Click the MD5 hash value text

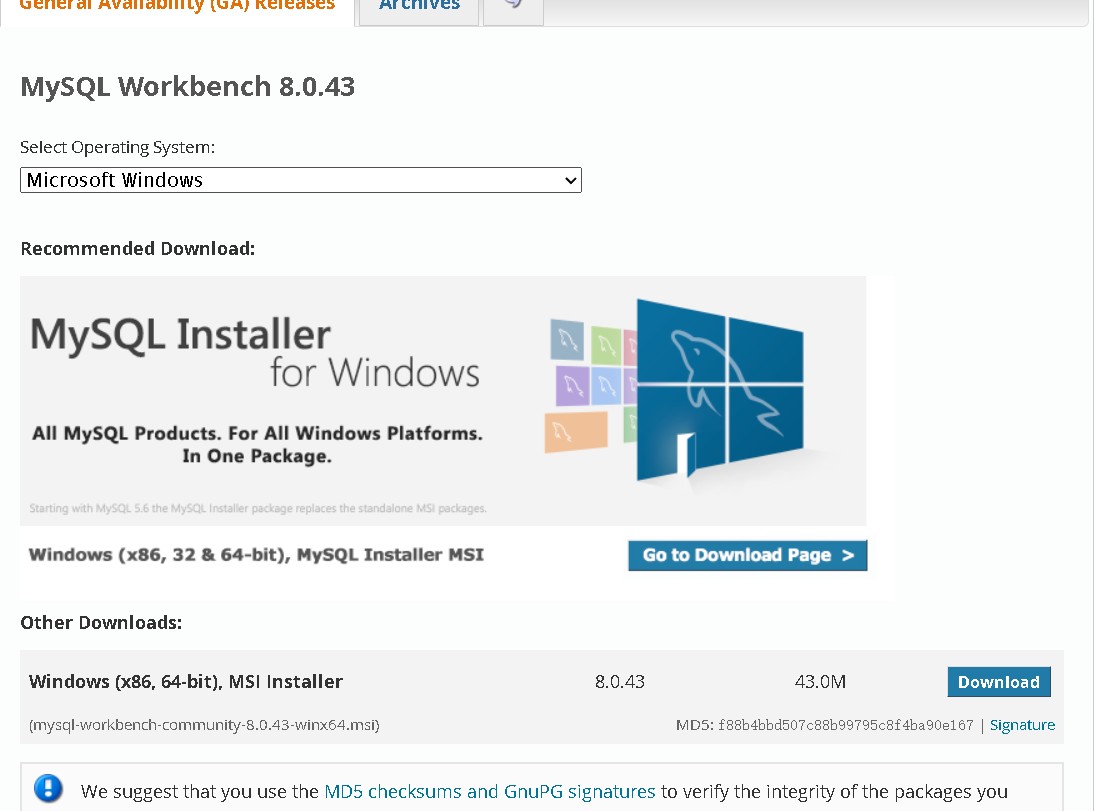(x=845, y=725)
